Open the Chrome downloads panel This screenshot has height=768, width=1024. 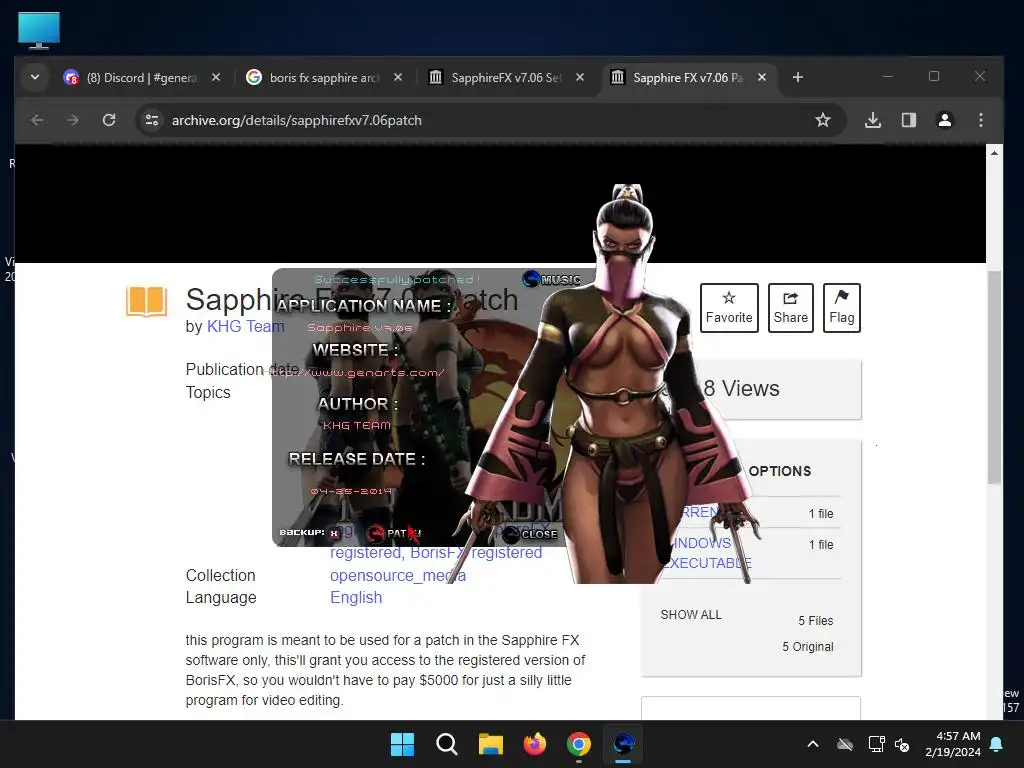[872, 120]
